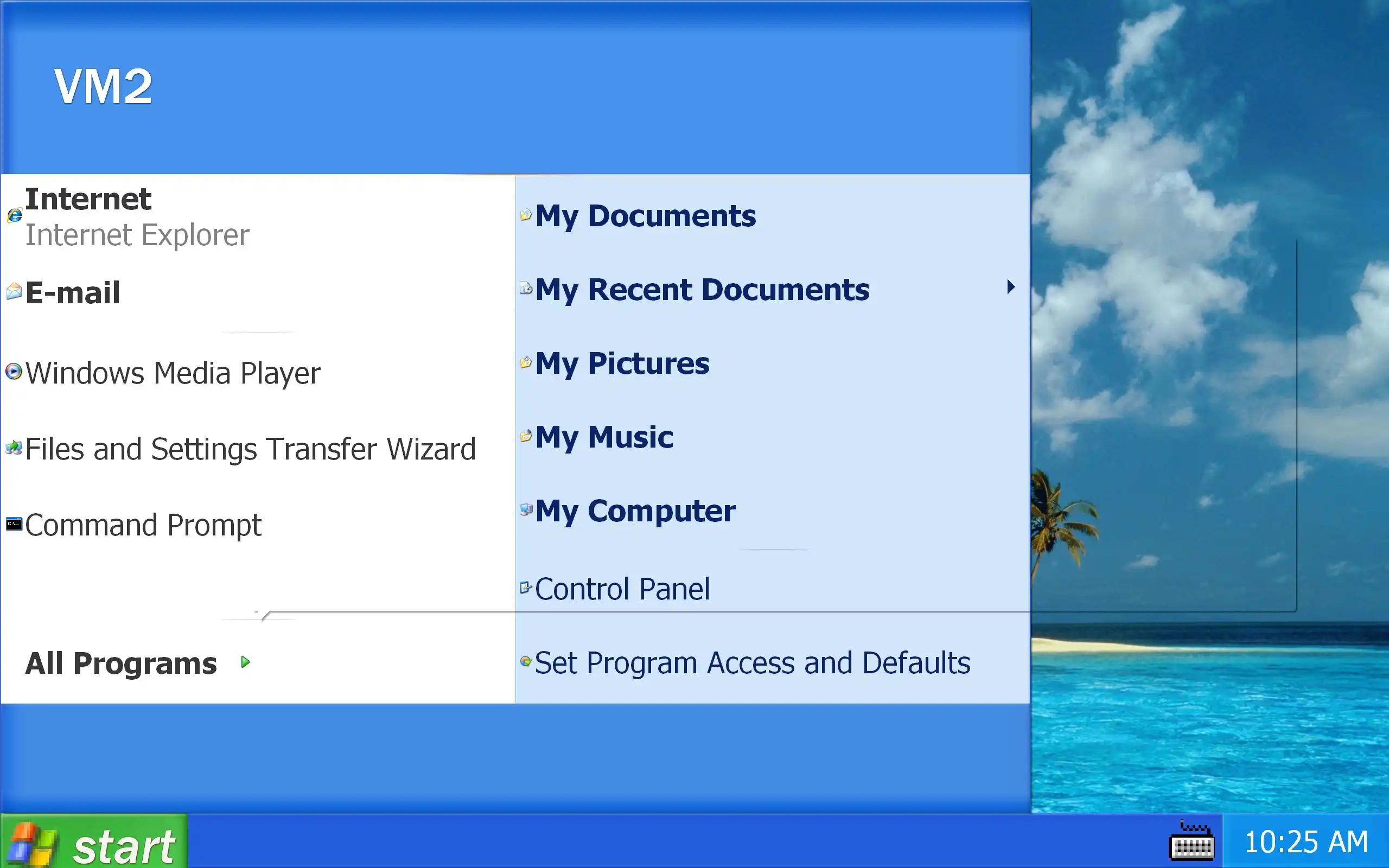Click the Windows Media Player icon

coord(14,372)
